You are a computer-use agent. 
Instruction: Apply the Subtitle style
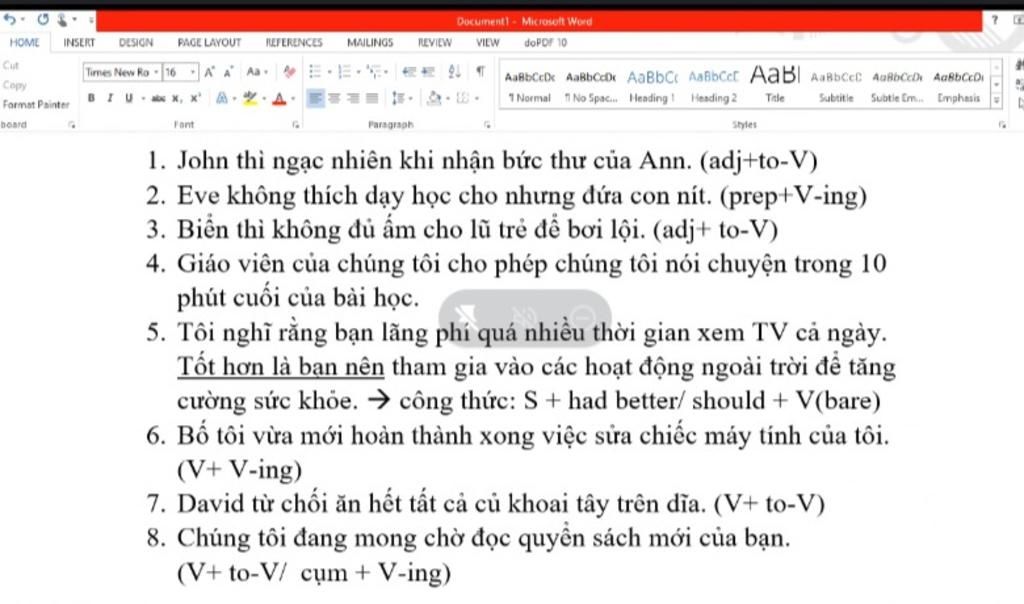(836, 86)
